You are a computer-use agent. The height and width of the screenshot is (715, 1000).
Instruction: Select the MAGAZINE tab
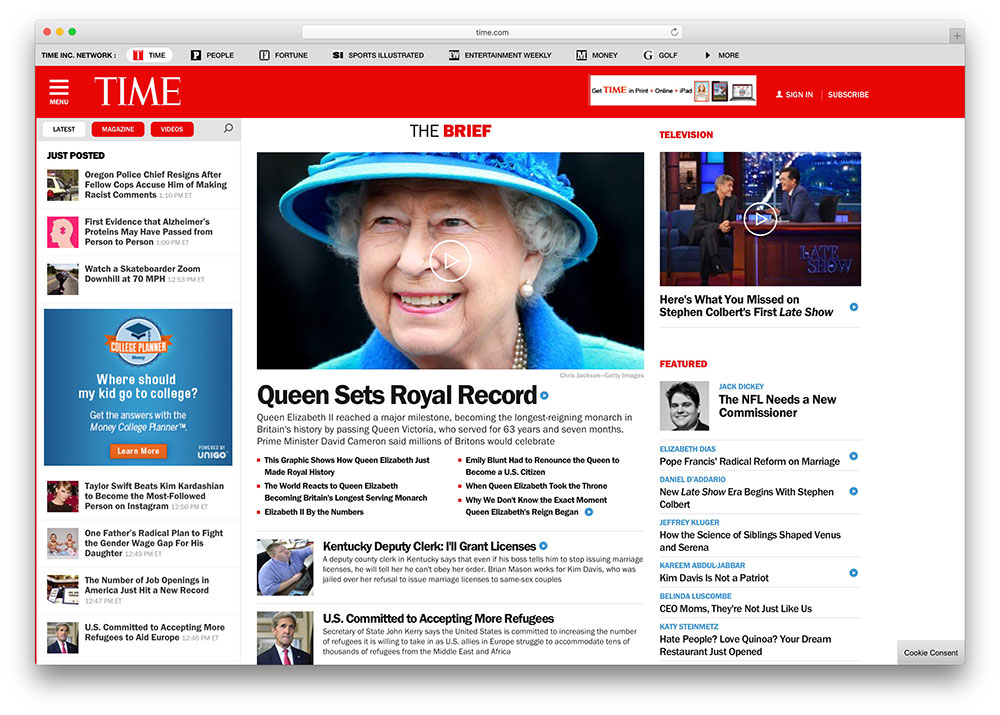click(118, 129)
